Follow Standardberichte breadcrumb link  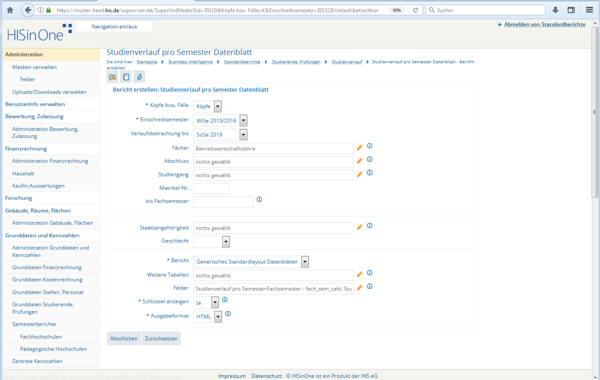pyautogui.click(x=242, y=62)
